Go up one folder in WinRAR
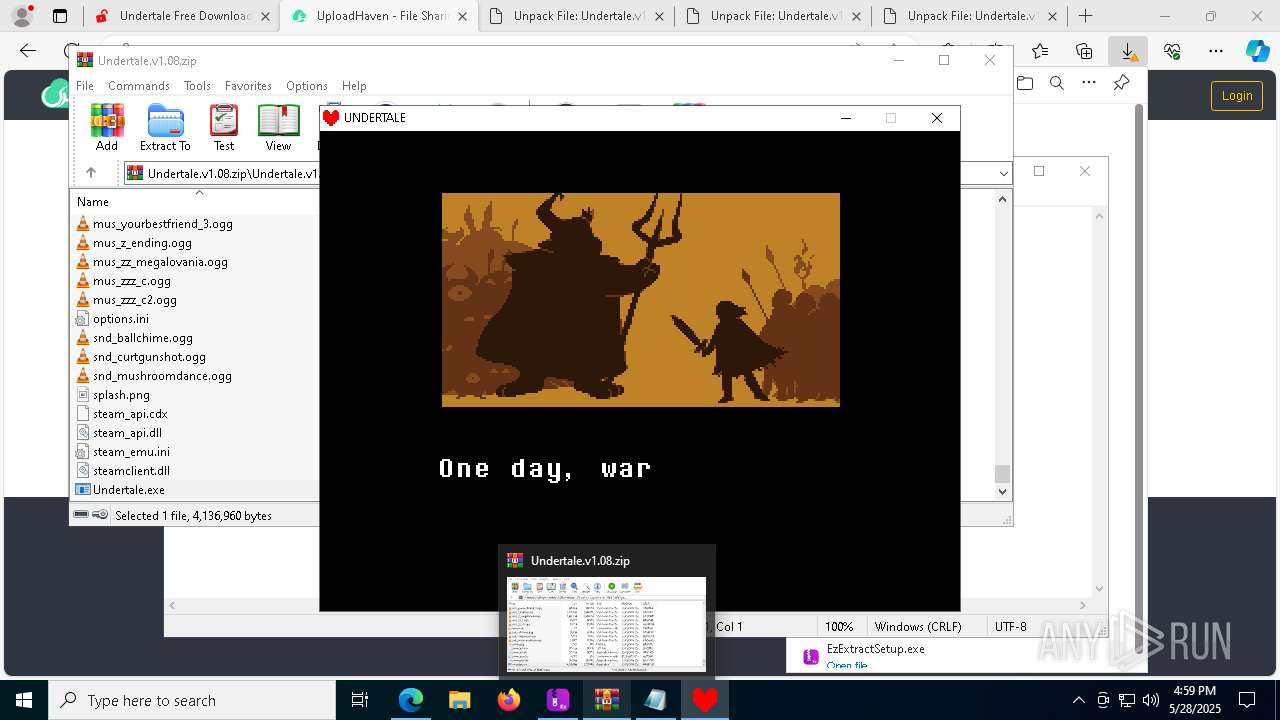This screenshot has width=1280, height=720. pyautogui.click(x=91, y=172)
